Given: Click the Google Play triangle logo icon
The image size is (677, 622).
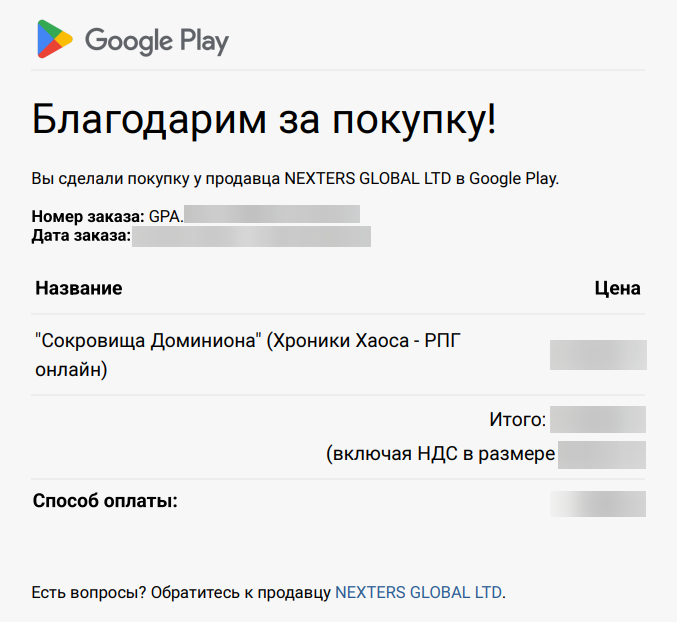Looking at the screenshot, I should click(x=54, y=39).
